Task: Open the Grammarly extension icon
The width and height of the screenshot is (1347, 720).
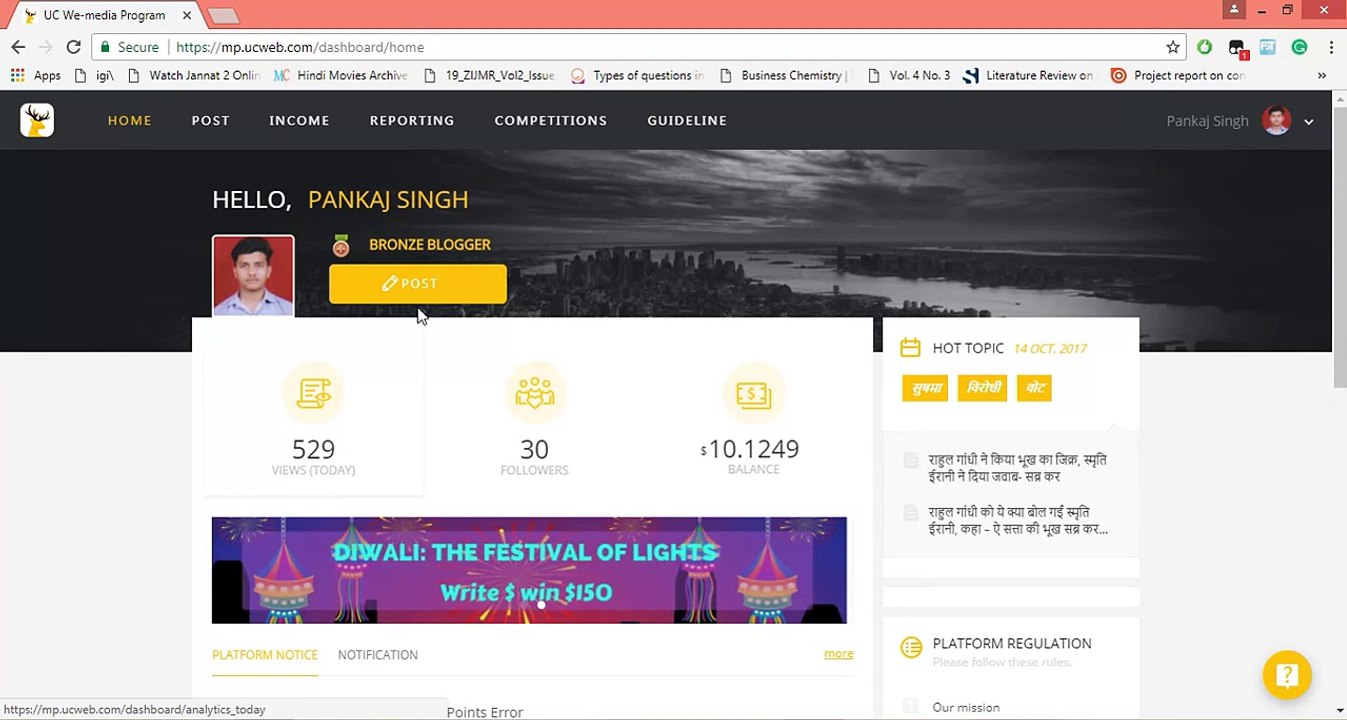Action: coord(1299,47)
